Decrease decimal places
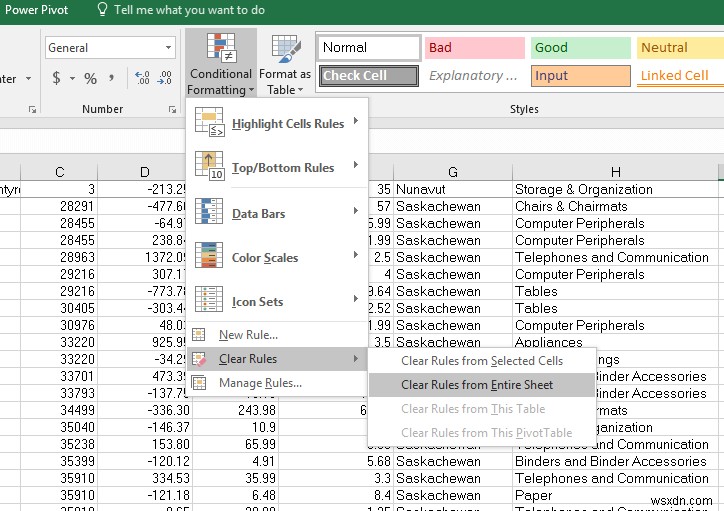The image size is (724, 511). tap(164, 78)
